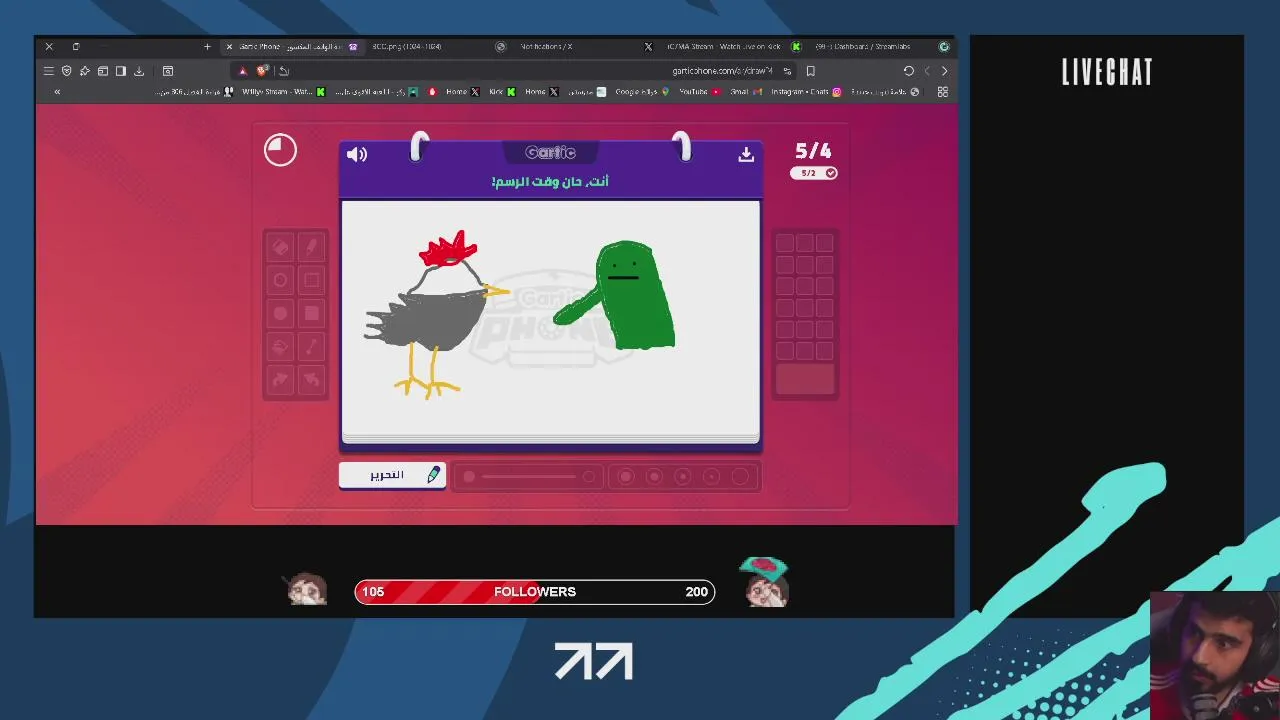Open a new tab with the plus button
The image size is (1280, 720).
pyautogui.click(x=207, y=46)
